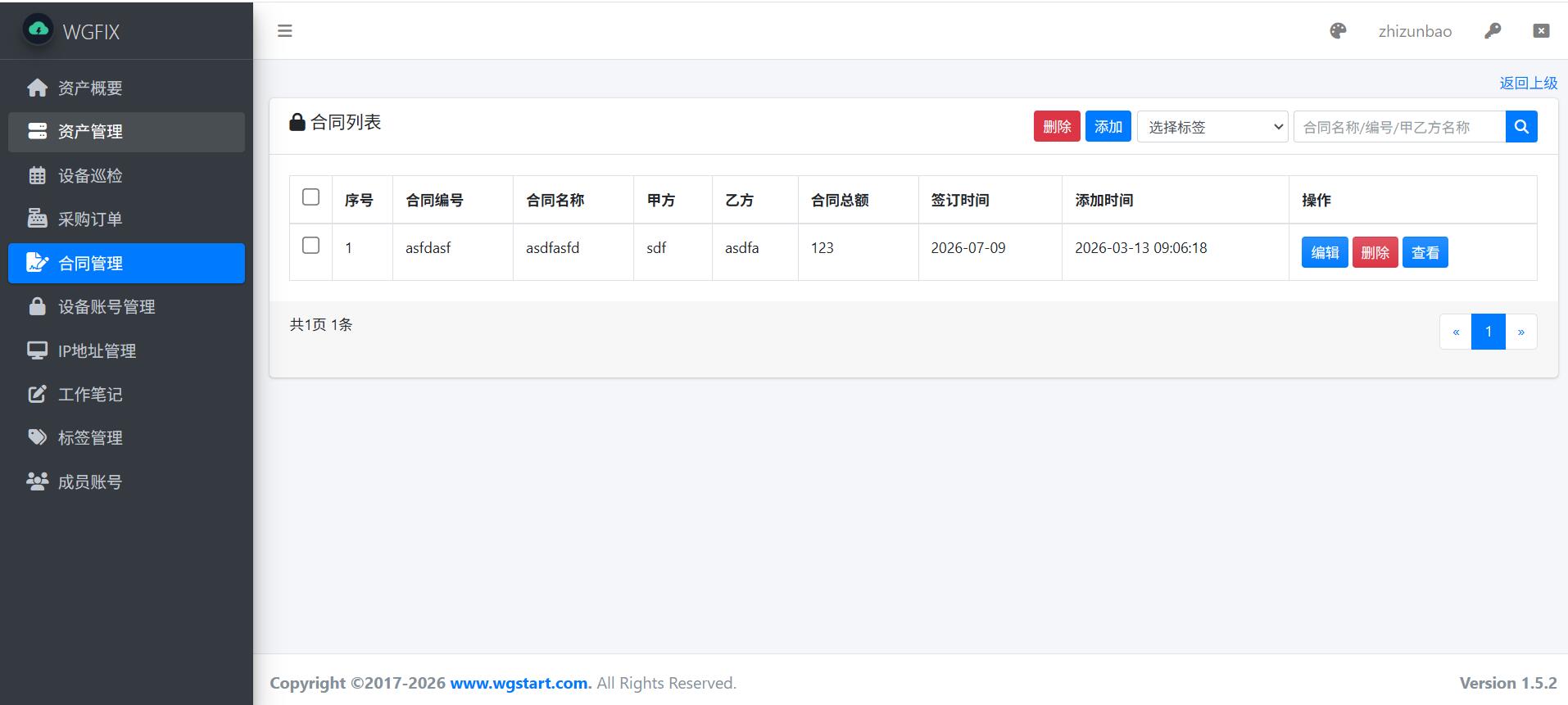Open 采购订单 in the sidebar menu
This screenshot has height=705, width=1568.
pyautogui.click(x=90, y=219)
